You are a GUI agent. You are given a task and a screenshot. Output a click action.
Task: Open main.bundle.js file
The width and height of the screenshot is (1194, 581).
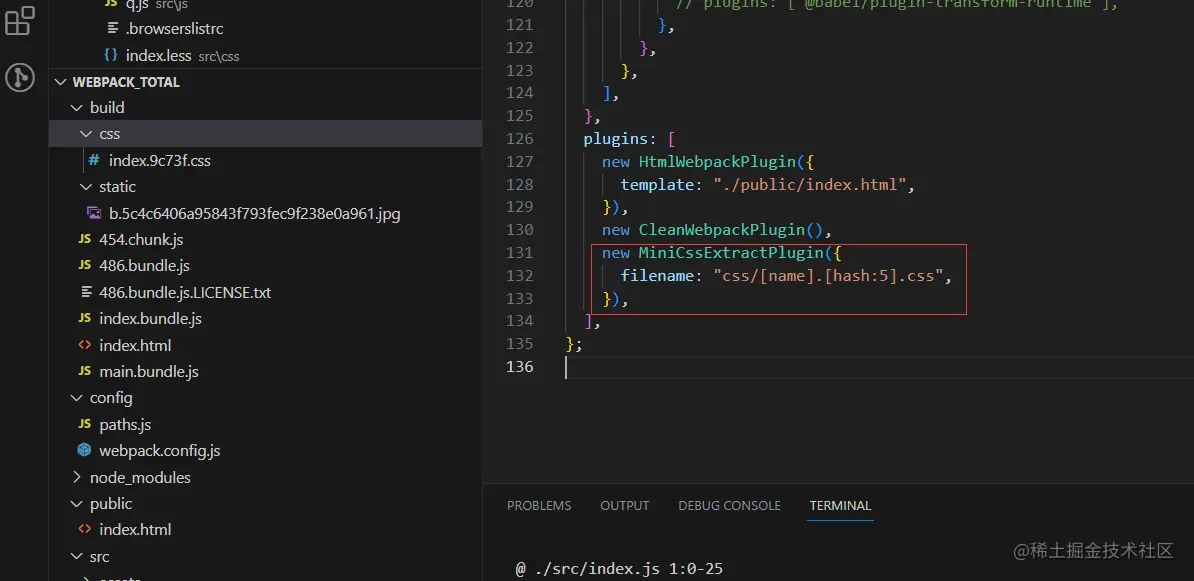pyautogui.click(x=148, y=372)
